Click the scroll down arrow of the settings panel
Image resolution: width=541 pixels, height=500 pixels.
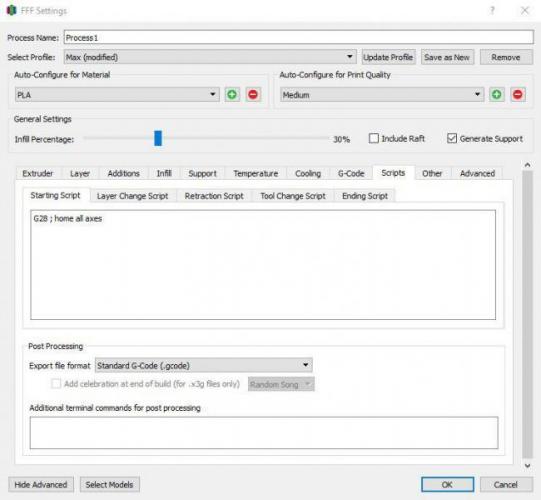point(528,466)
